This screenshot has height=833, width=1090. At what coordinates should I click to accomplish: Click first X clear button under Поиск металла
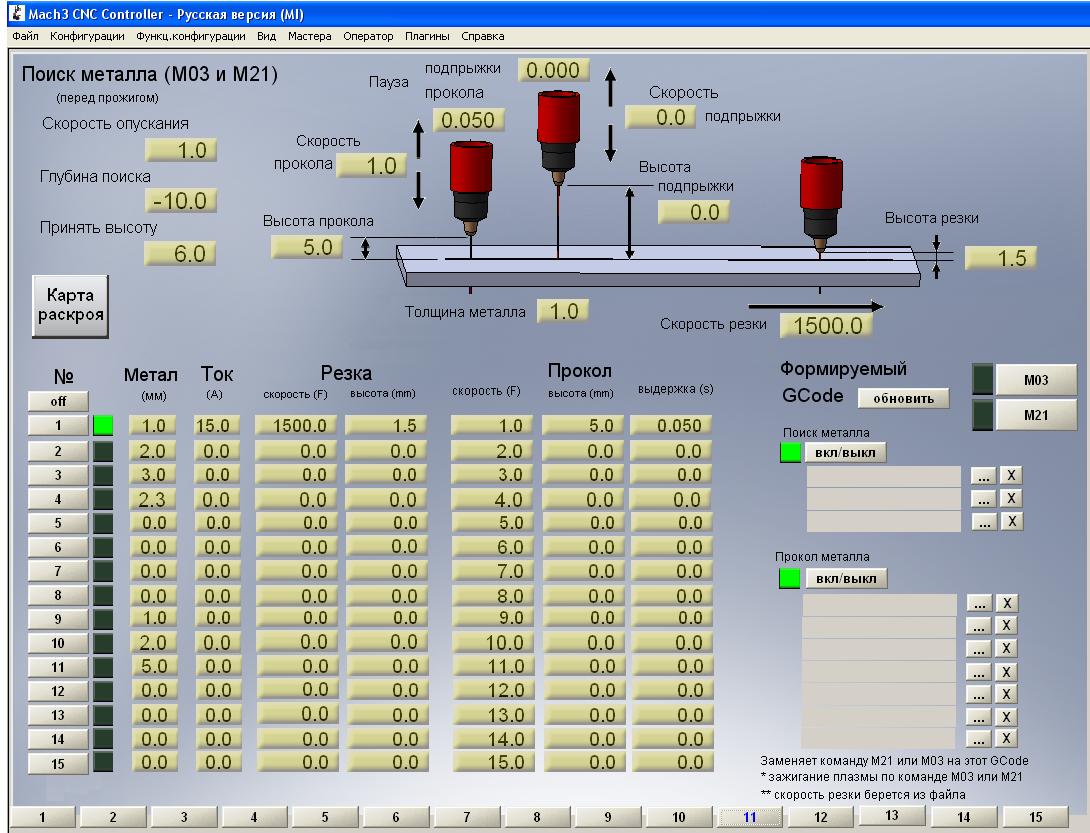click(1011, 476)
